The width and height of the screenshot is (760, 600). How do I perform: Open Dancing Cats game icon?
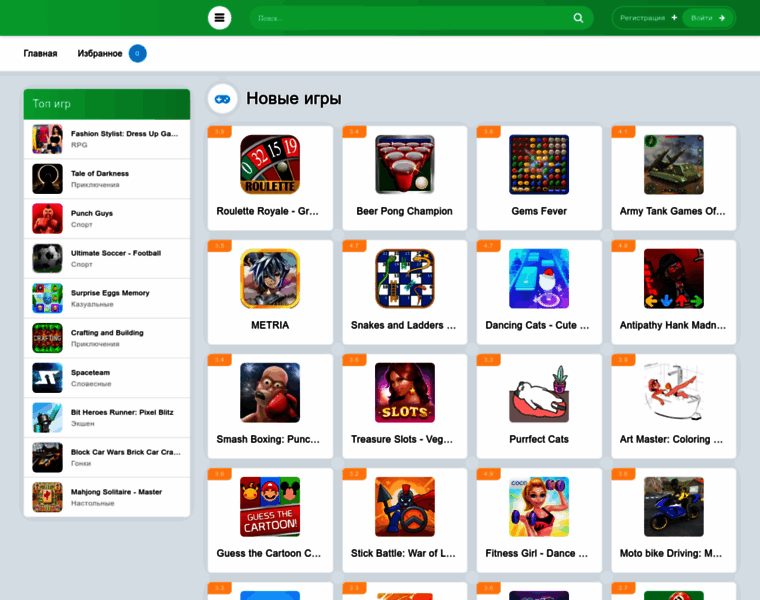539,279
